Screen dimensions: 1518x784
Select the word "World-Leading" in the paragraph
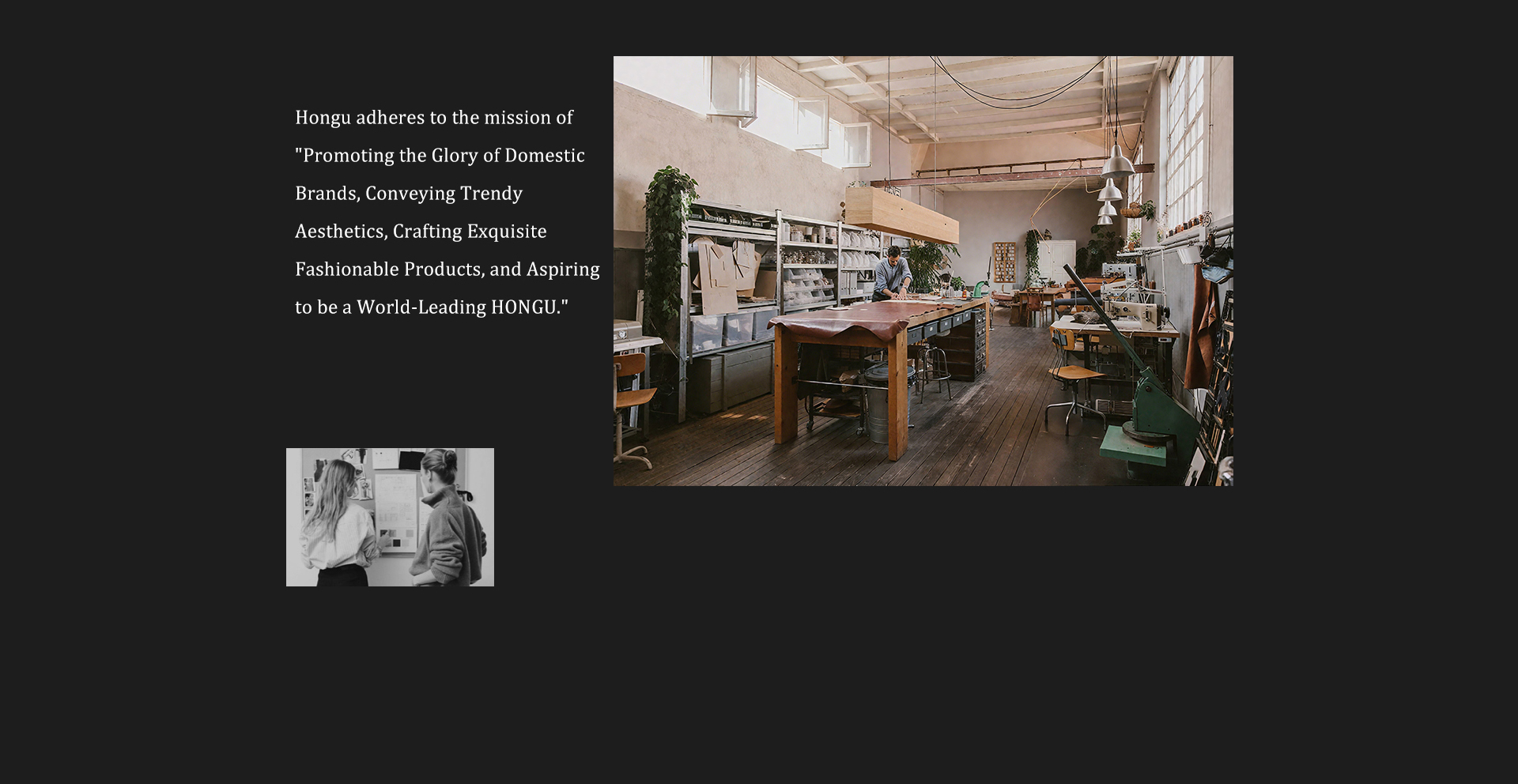click(x=421, y=307)
